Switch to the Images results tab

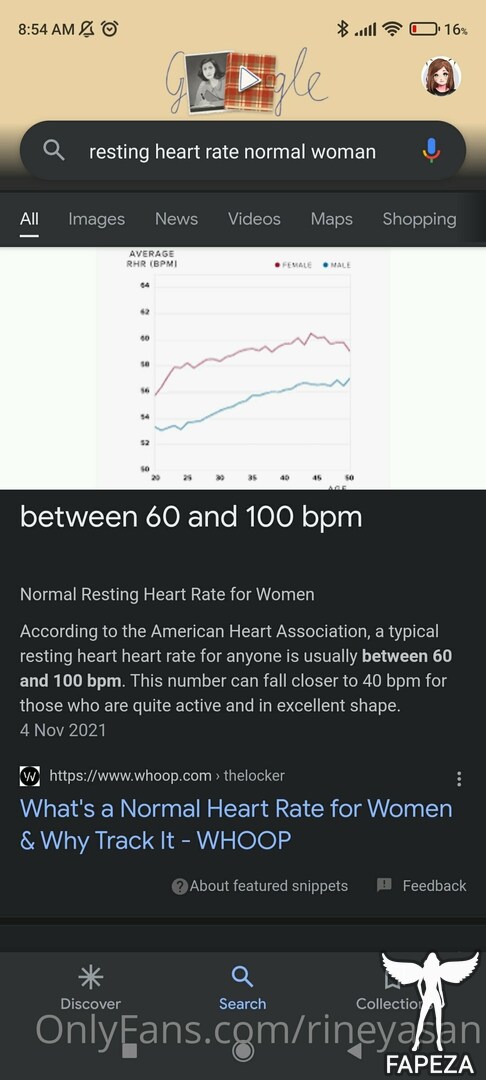96,219
